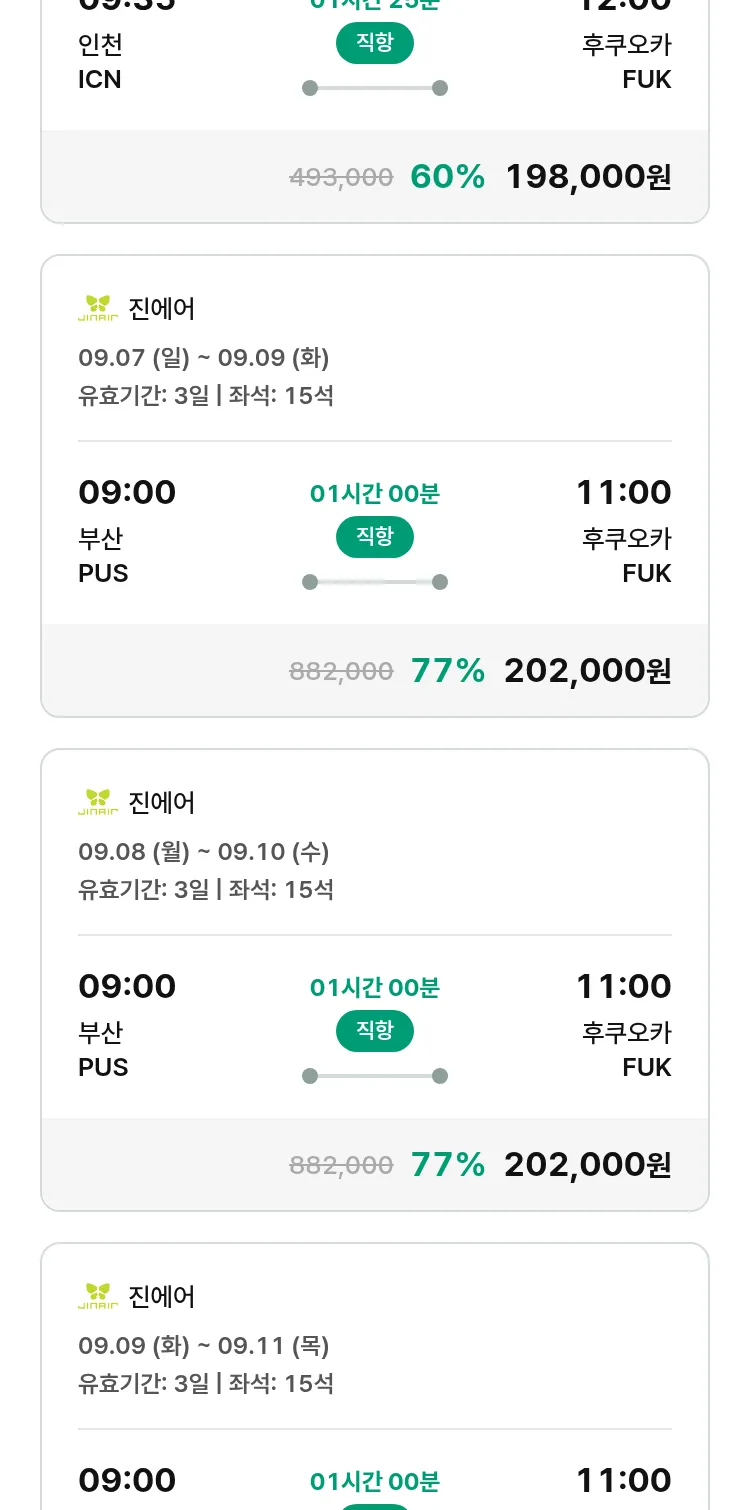Tap 직항 badge on 09.07 Busan flight
Screen dimensions: 750x1510
pos(374,537)
